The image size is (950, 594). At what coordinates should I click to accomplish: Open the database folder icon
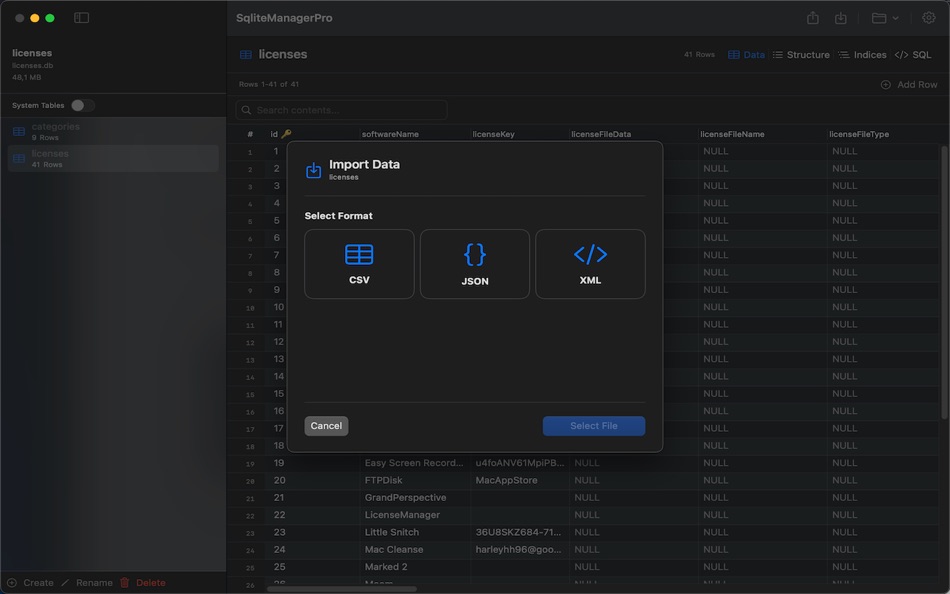click(877, 17)
